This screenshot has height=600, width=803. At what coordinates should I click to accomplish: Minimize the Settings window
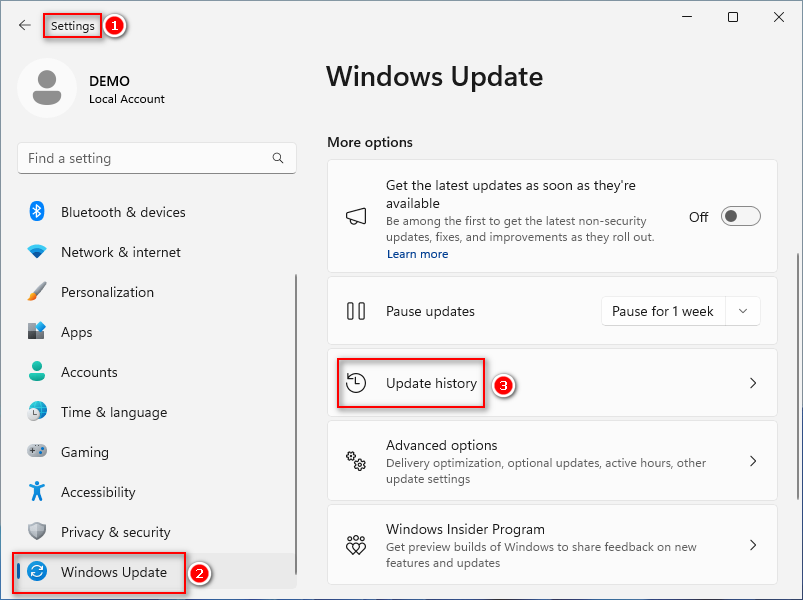(687, 17)
